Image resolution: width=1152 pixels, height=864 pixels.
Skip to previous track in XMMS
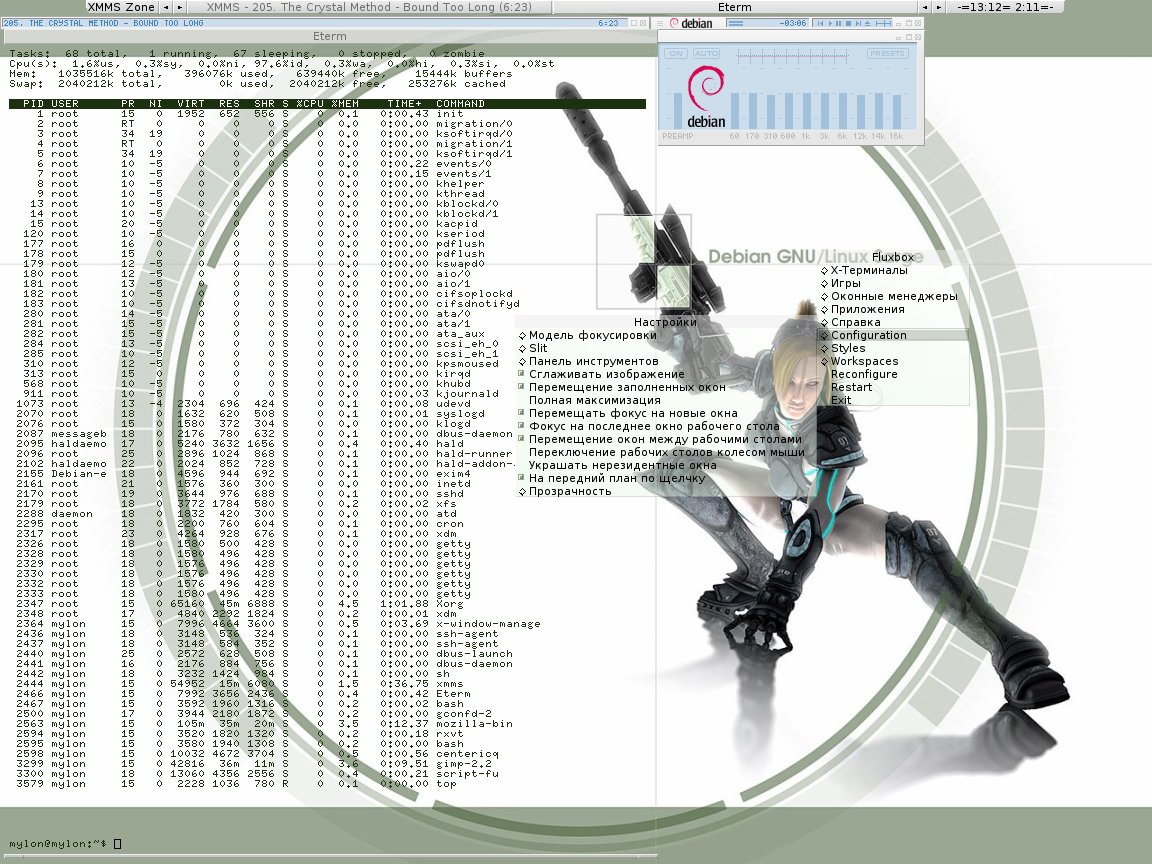(x=821, y=24)
